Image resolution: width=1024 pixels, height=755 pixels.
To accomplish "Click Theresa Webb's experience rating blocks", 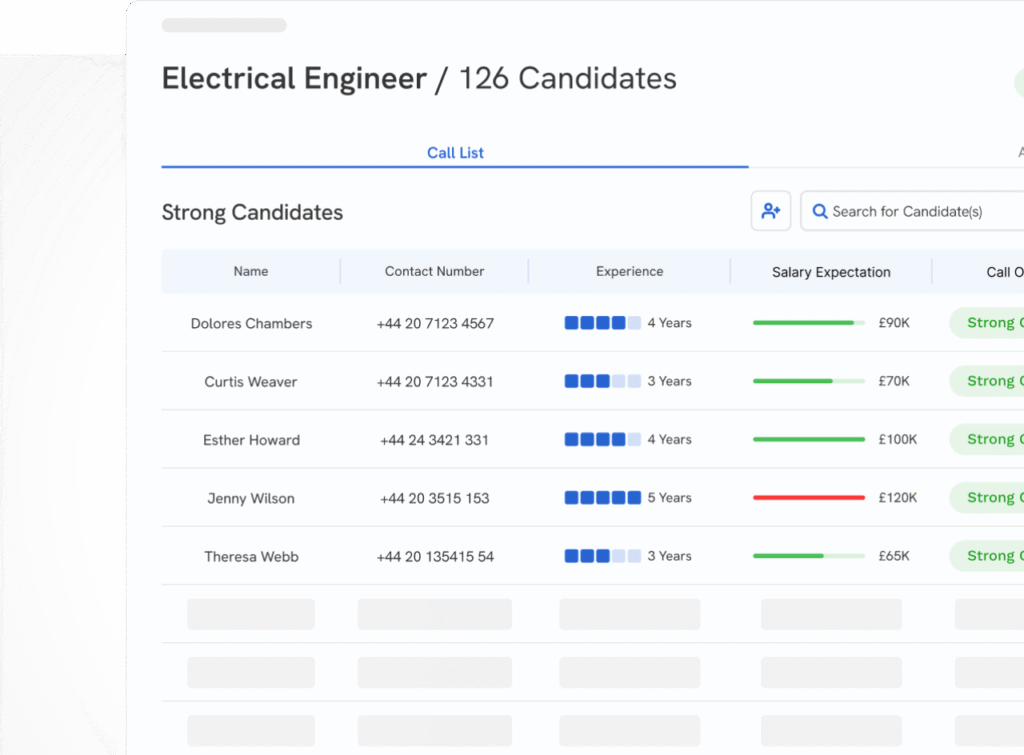I will pos(602,556).
